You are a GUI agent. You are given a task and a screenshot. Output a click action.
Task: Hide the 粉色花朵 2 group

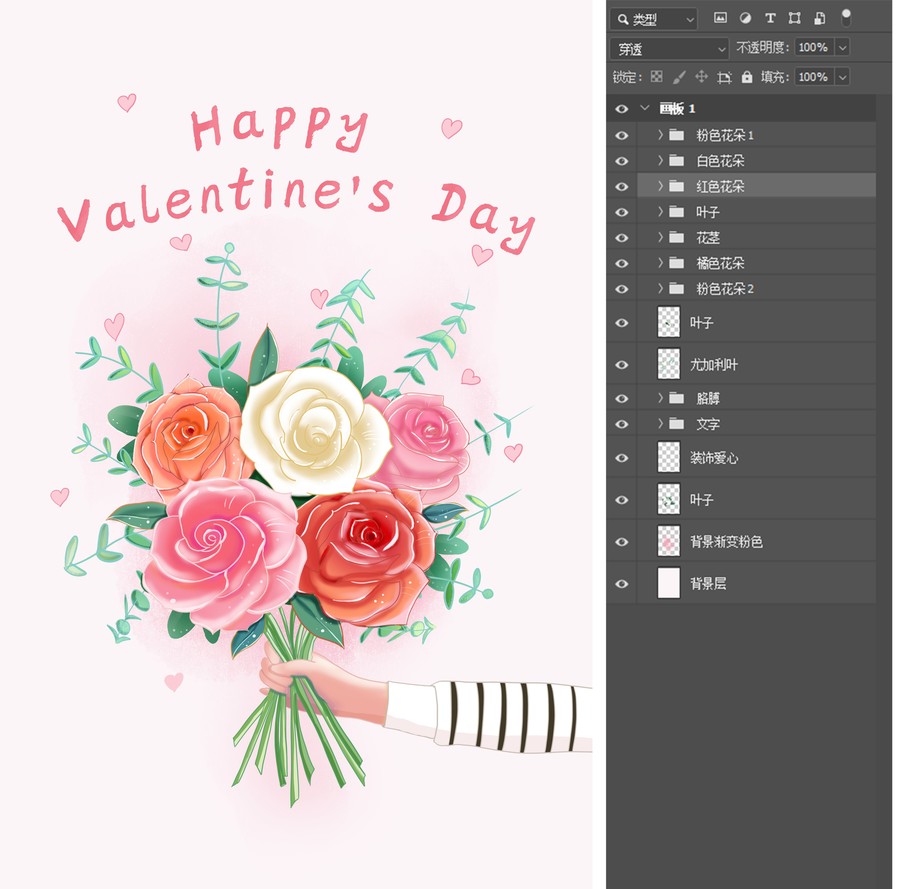(622, 289)
